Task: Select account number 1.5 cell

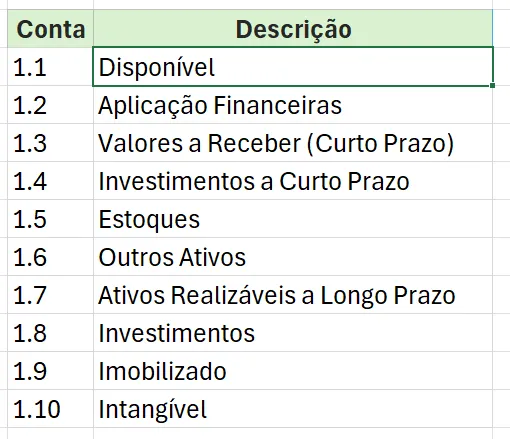Action: pos(50,219)
